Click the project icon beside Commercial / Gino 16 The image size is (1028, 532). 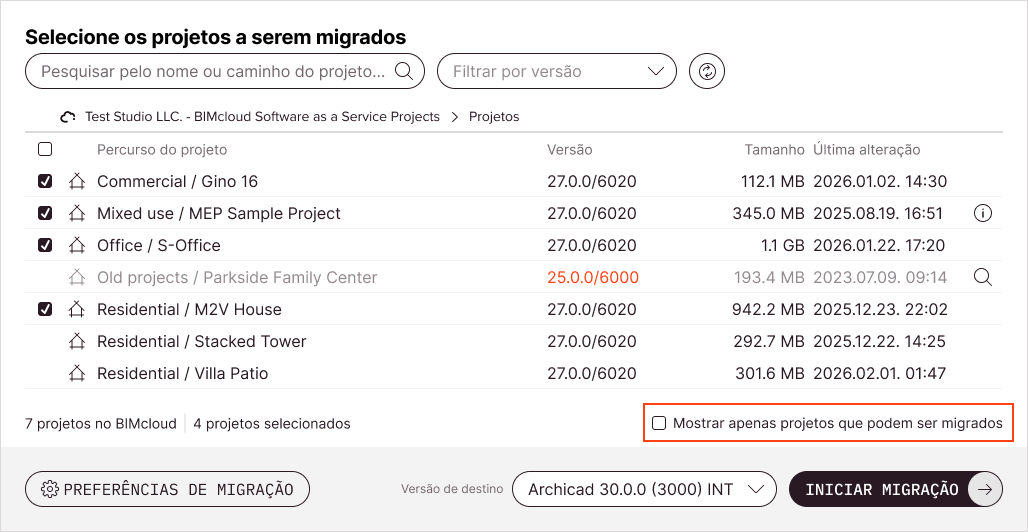pyautogui.click(x=77, y=181)
